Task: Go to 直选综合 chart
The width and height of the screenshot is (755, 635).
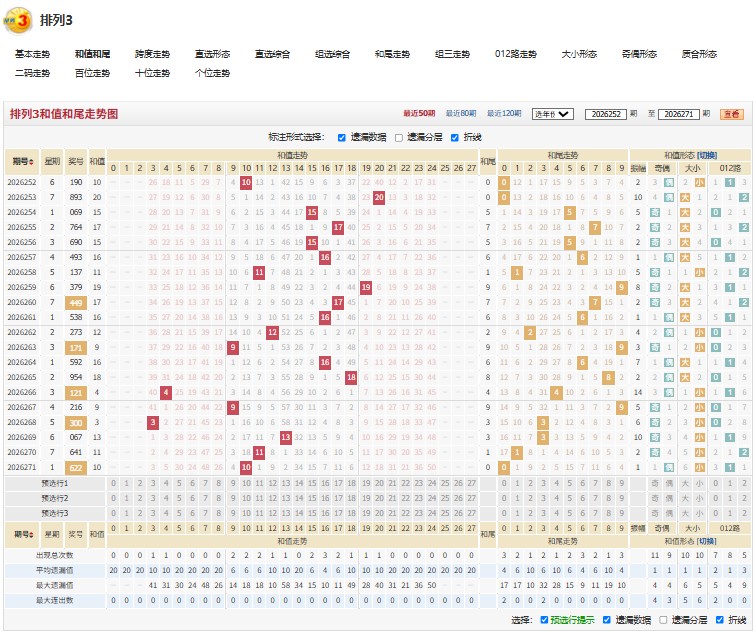Action: click(273, 54)
